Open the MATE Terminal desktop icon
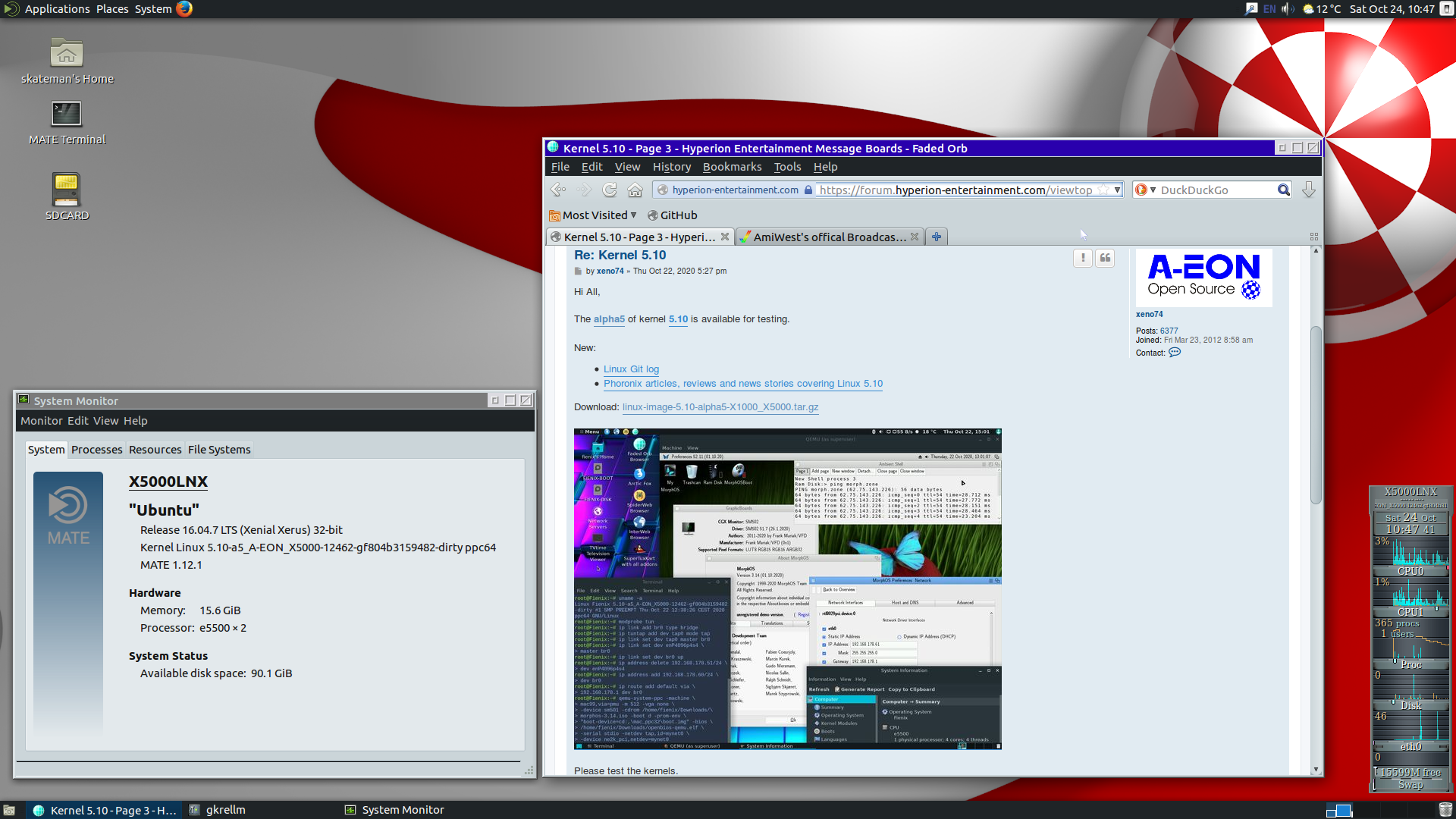Screen dimensions: 1456x819 pos(67,123)
